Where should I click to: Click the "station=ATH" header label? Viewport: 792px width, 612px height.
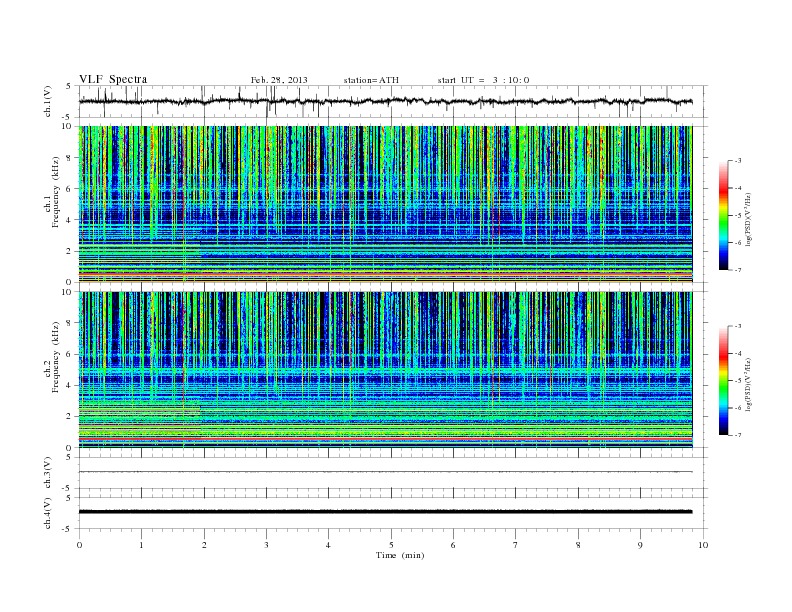coord(371,80)
